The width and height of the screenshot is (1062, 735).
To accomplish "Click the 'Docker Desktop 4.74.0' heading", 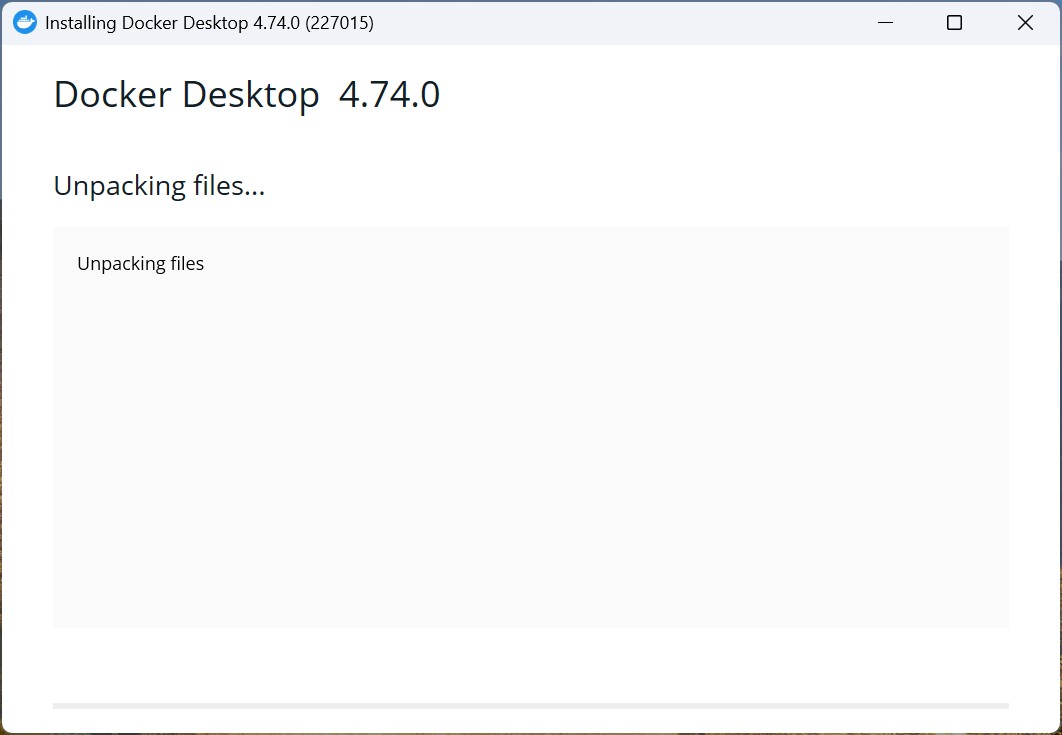I will (247, 94).
